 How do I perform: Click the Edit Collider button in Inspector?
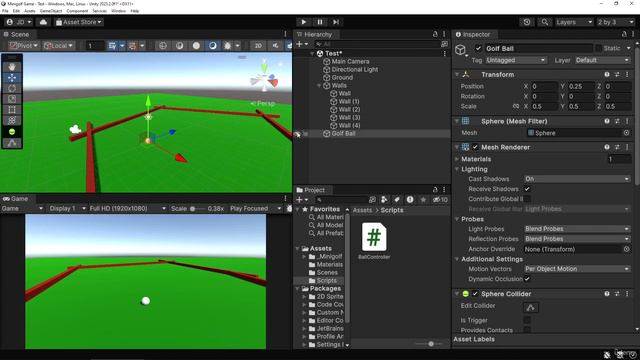pos(531,307)
